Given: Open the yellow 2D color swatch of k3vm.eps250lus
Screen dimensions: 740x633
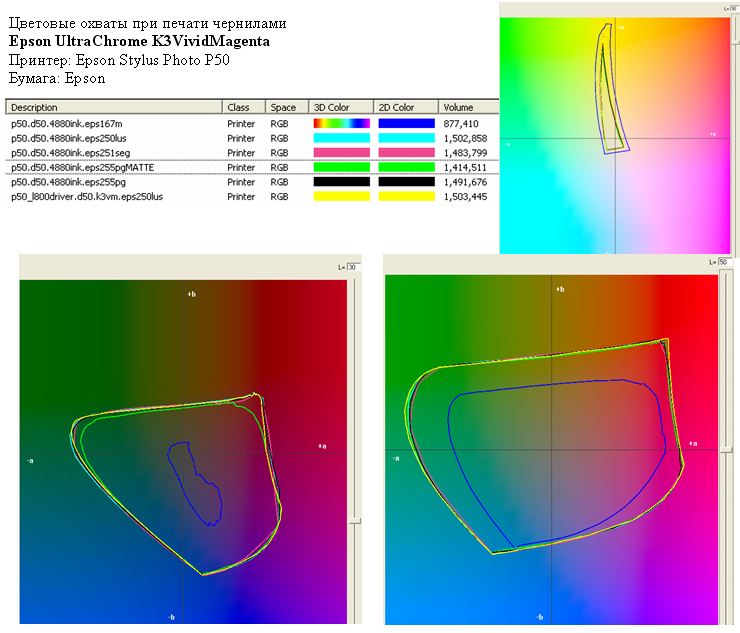Looking at the screenshot, I should pyautogui.click(x=406, y=197).
